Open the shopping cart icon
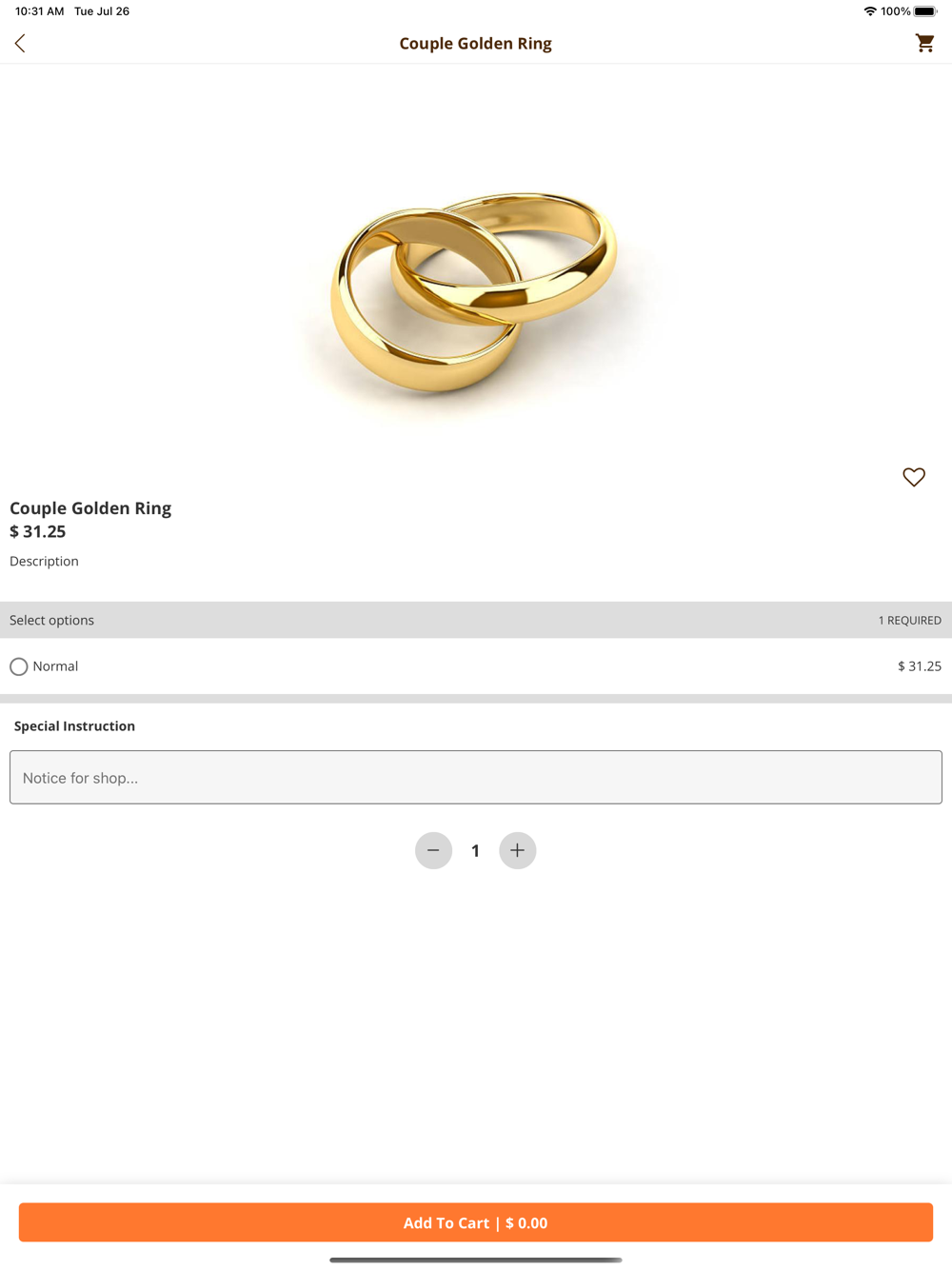This screenshot has height=1270, width=952. pos(924,43)
